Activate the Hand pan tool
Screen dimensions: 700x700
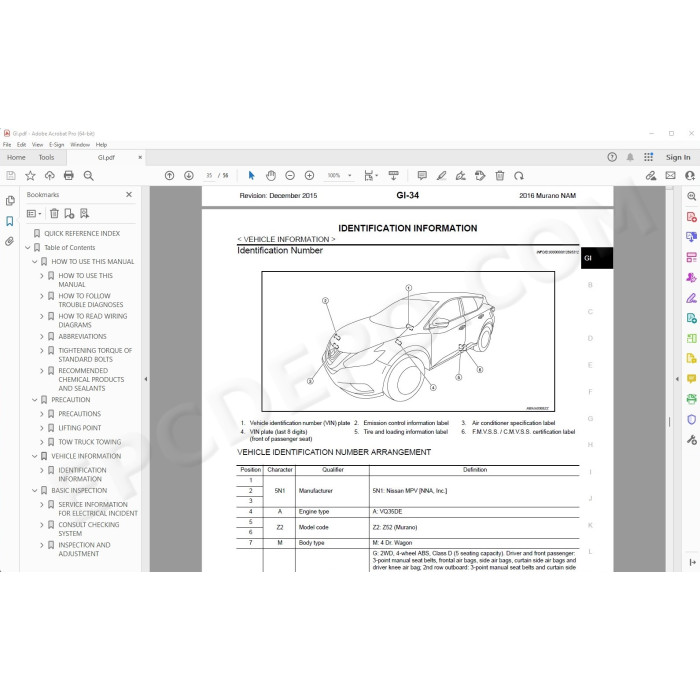tap(271, 175)
